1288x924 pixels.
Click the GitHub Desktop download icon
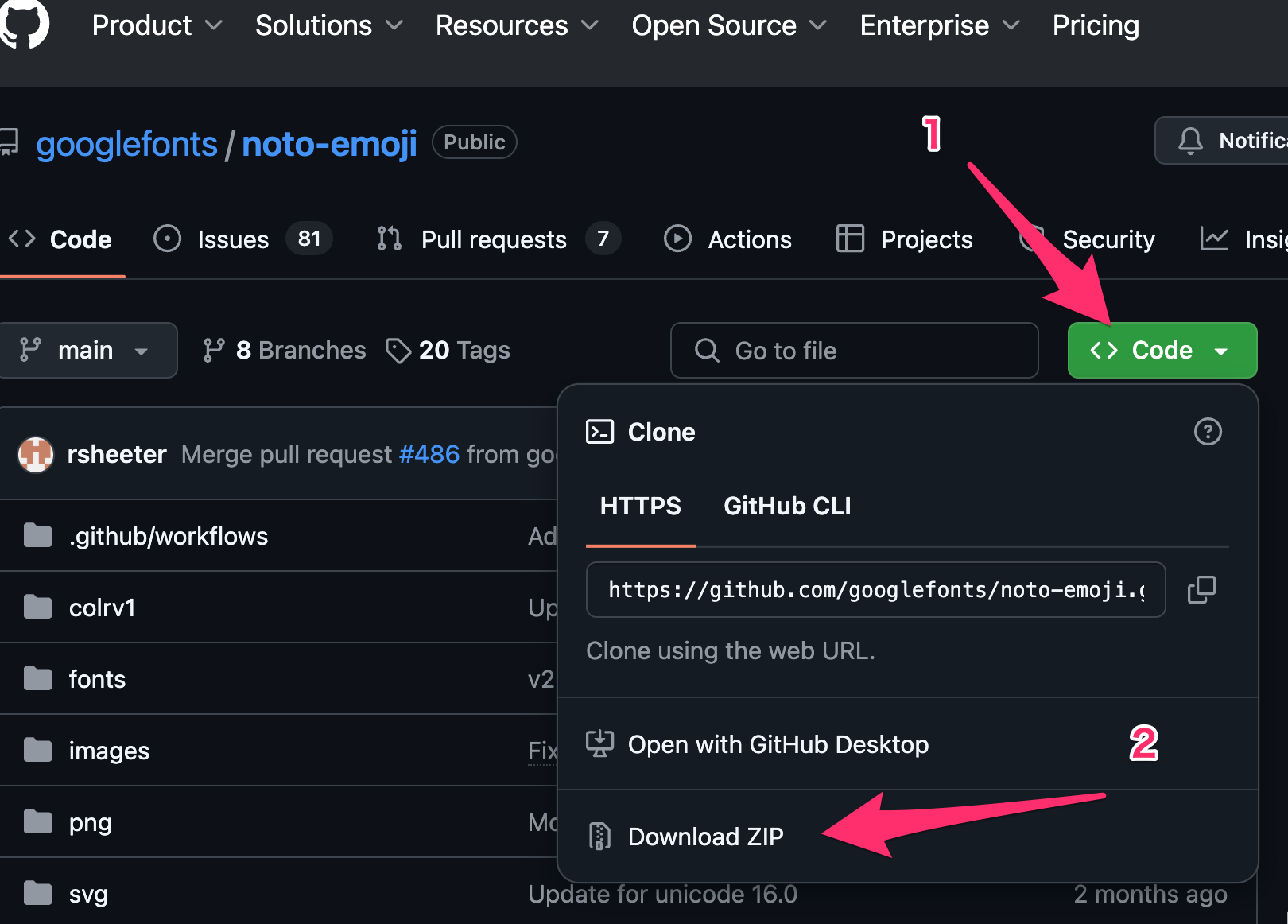click(x=599, y=744)
